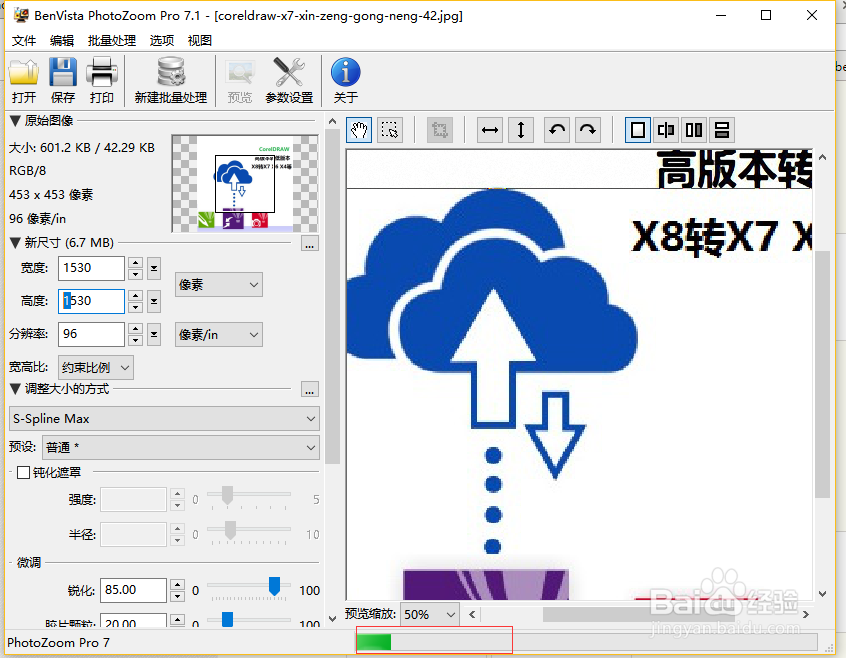
Task: Collapse the 调整大小的方式 section
Action: [x=15, y=389]
